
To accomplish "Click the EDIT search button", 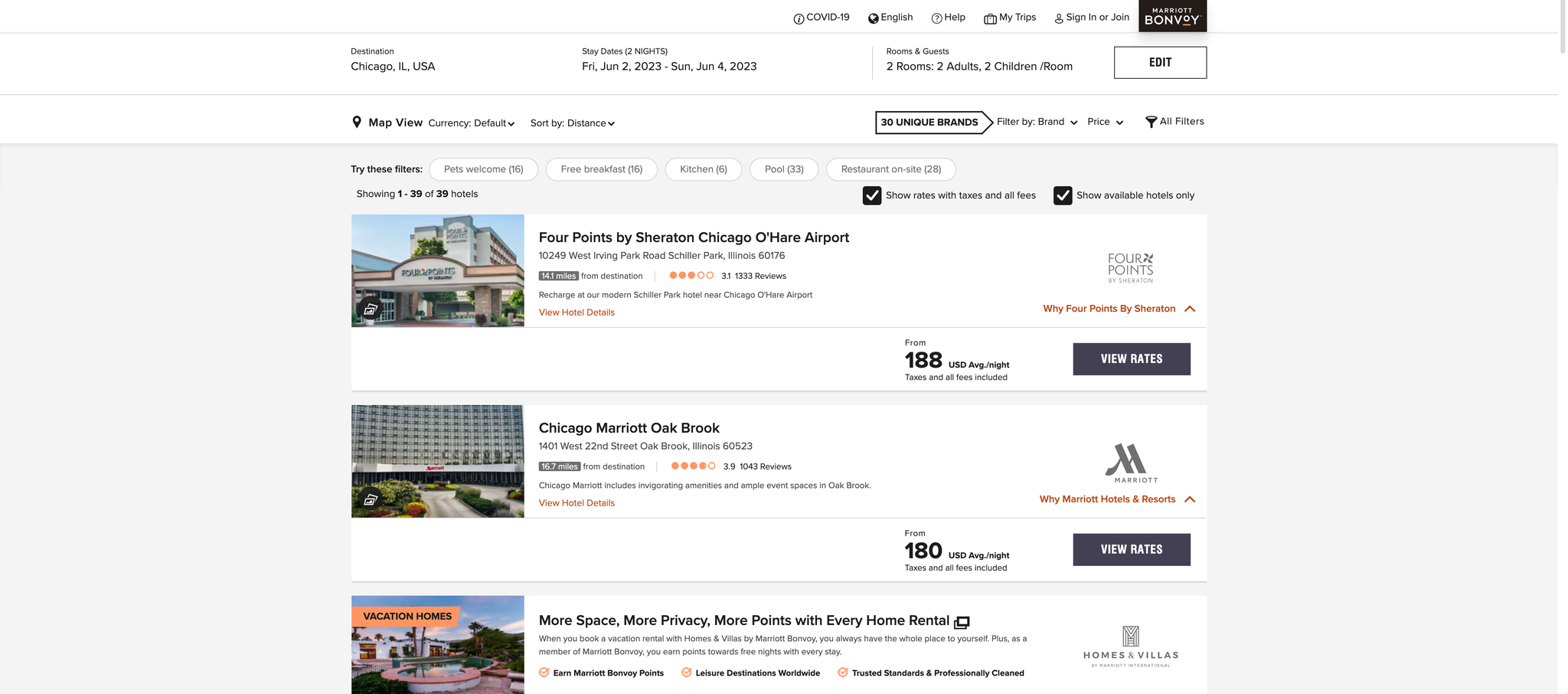I will click(1160, 62).
